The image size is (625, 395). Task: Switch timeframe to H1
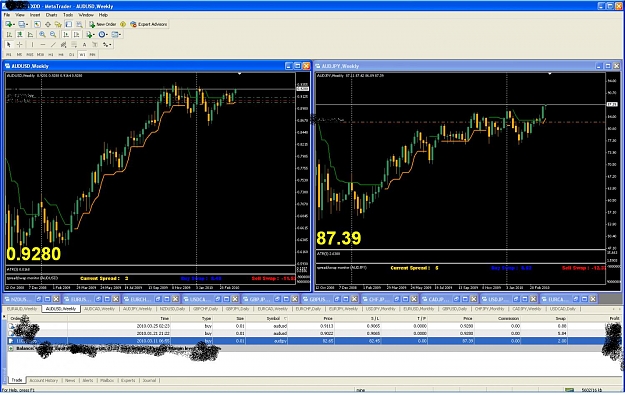click(x=51, y=55)
